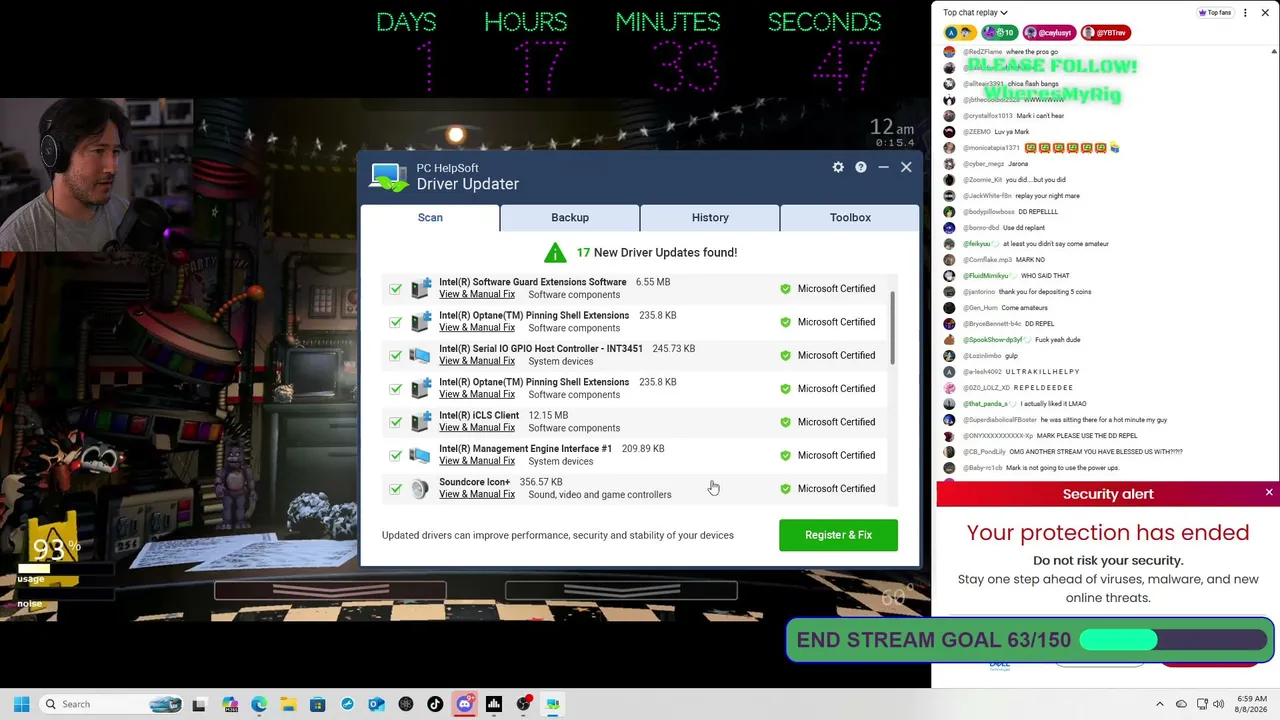Open Outlook from the taskbar

coord(376,704)
